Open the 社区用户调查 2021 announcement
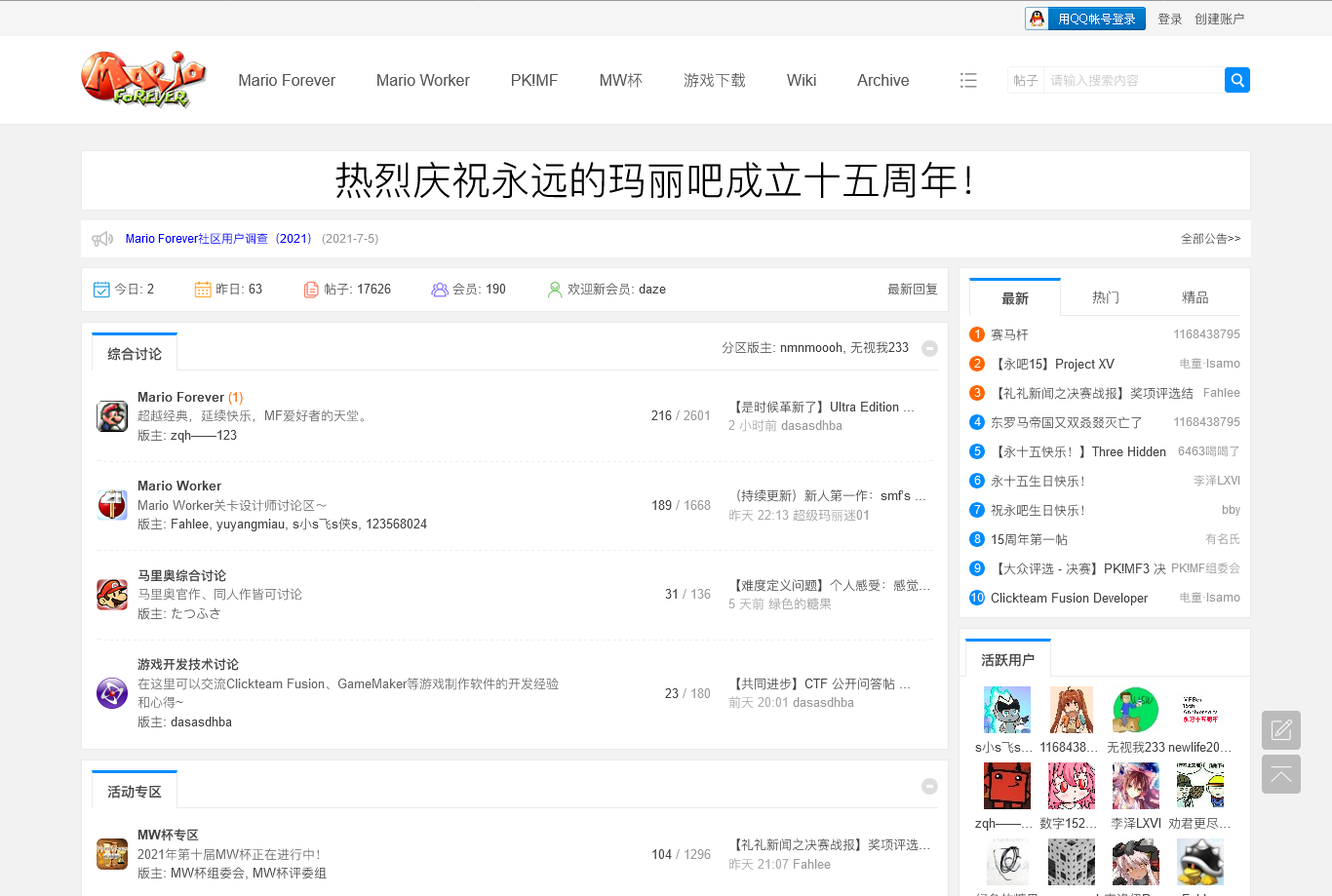Image resolution: width=1332 pixels, height=896 pixels. [218, 239]
